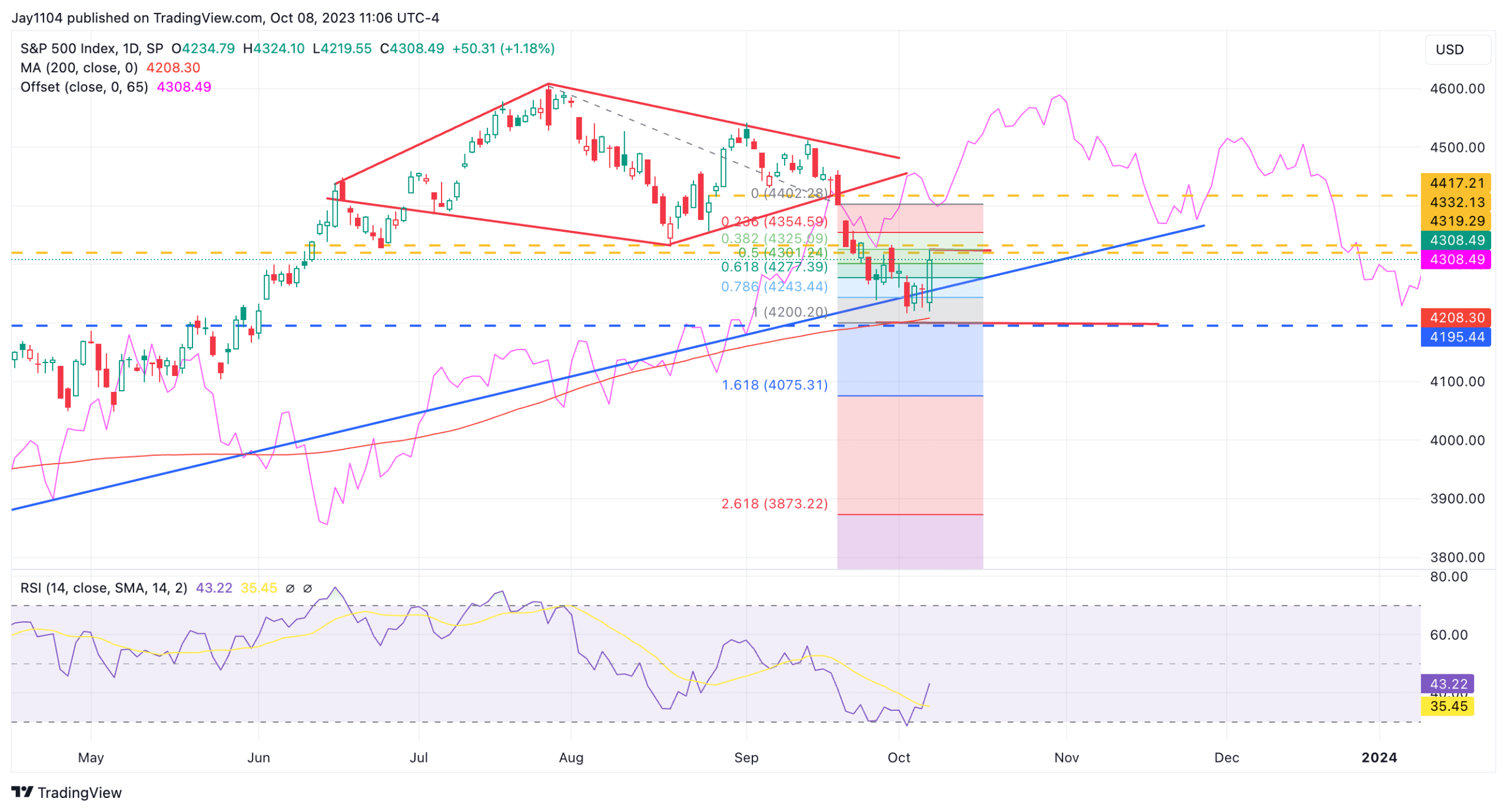Click the RSI 35.45 value in legend
This screenshot has width=1507, height=812.
point(258,588)
